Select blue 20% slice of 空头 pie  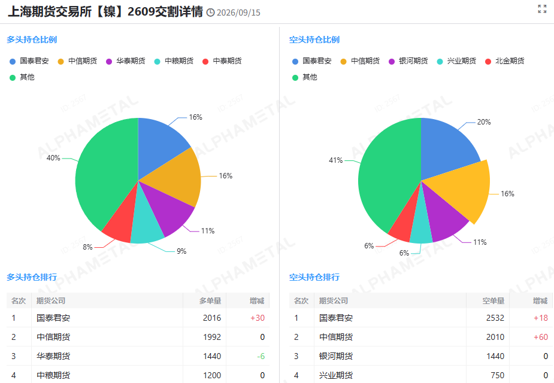pyautogui.click(x=445, y=150)
